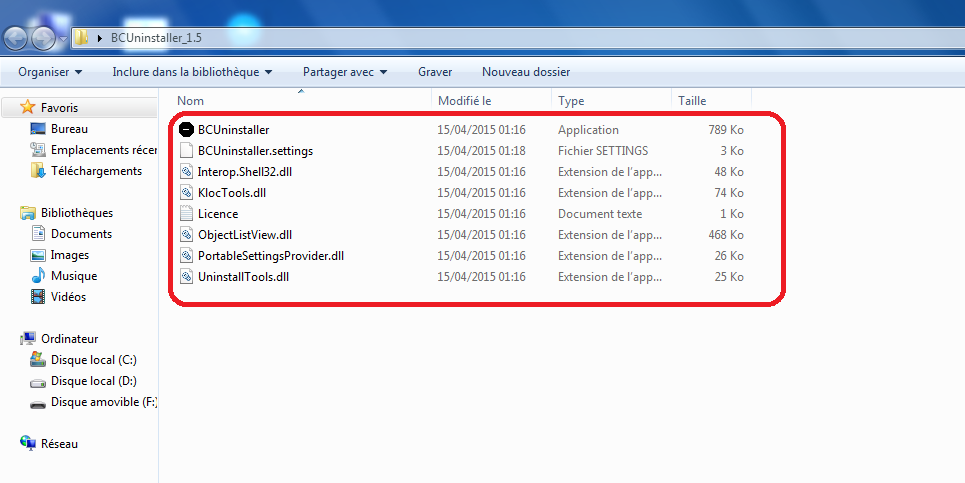
Task: Expand the address bar path arrow before BCUninstaller_1.5
Action: [100, 38]
